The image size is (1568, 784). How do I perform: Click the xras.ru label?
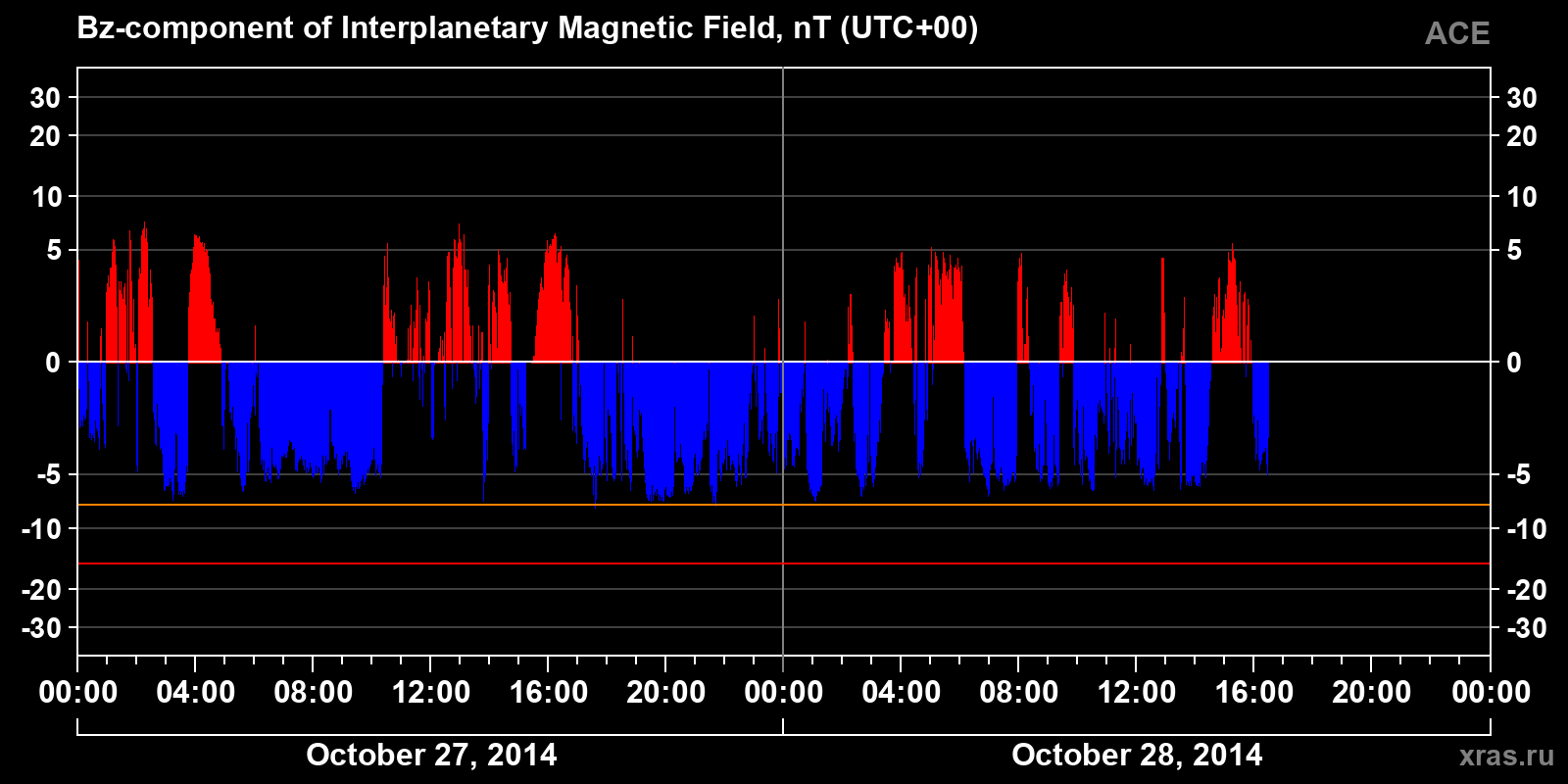pos(1506,755)
